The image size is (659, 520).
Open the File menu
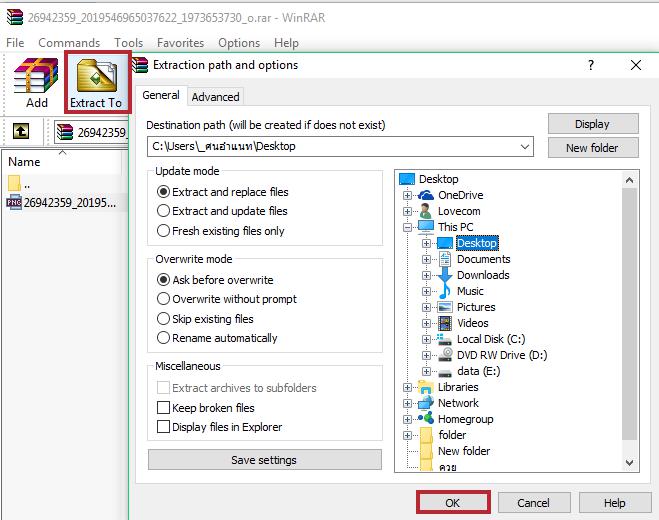click(x=15, y=42)
